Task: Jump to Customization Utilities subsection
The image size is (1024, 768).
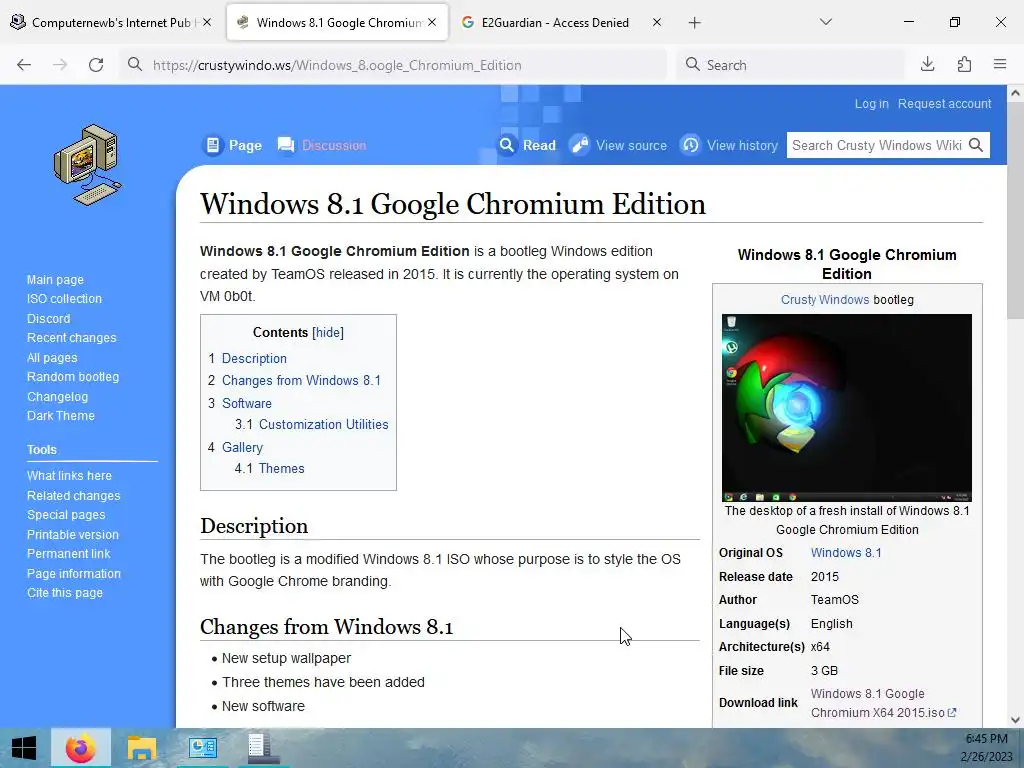Action: (x=323, y=424)
